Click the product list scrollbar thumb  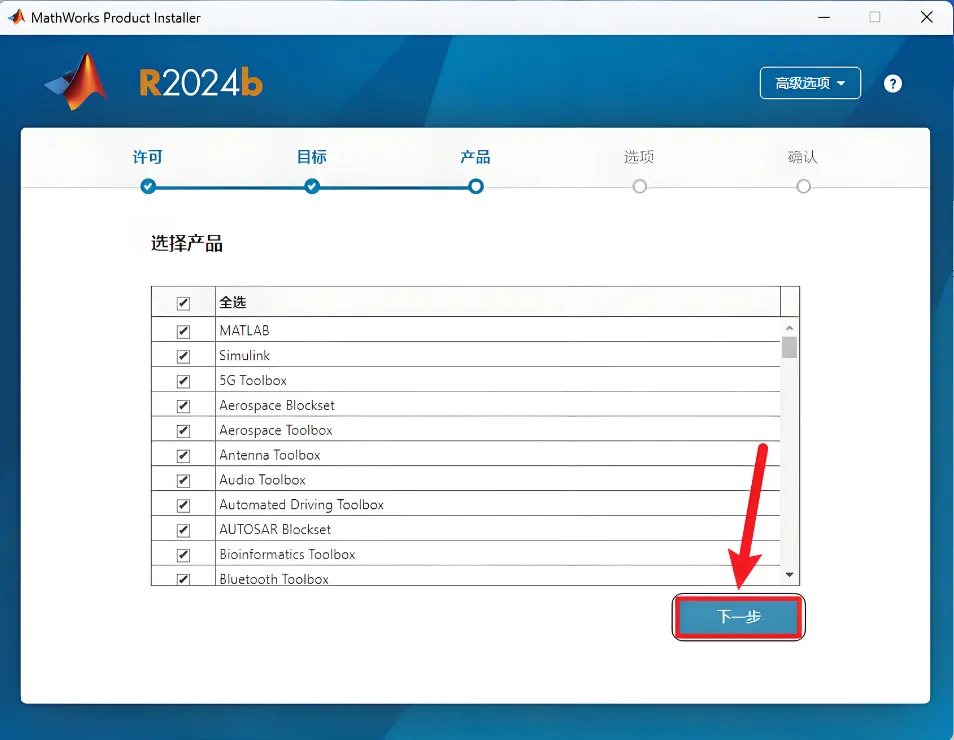(789, 347)
